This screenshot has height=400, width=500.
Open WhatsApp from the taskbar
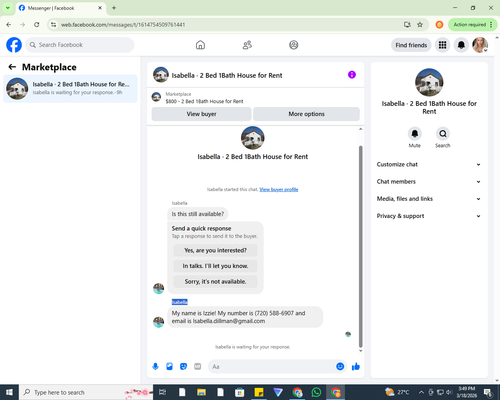[316, 392]
